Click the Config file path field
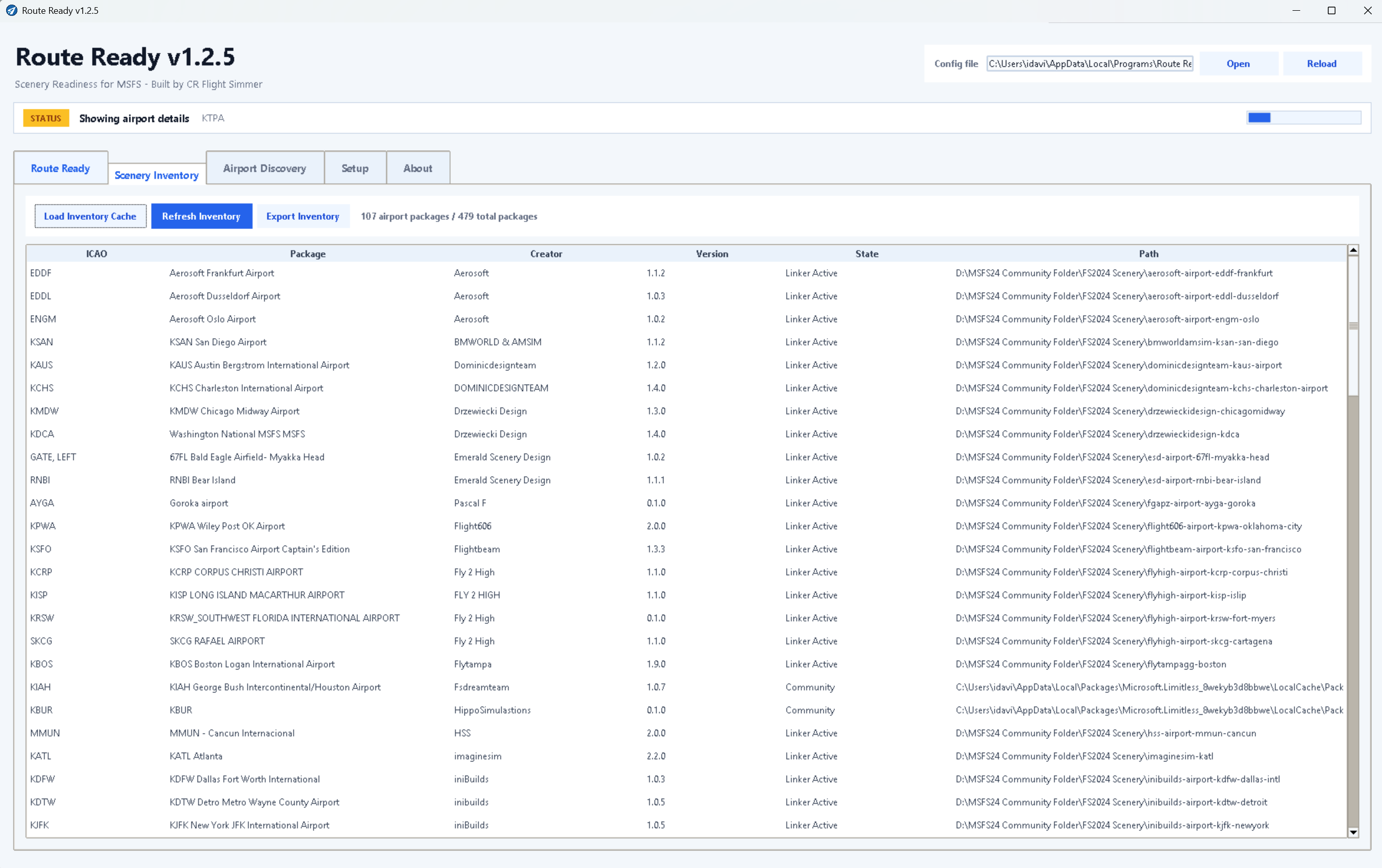 (1090, 64)
